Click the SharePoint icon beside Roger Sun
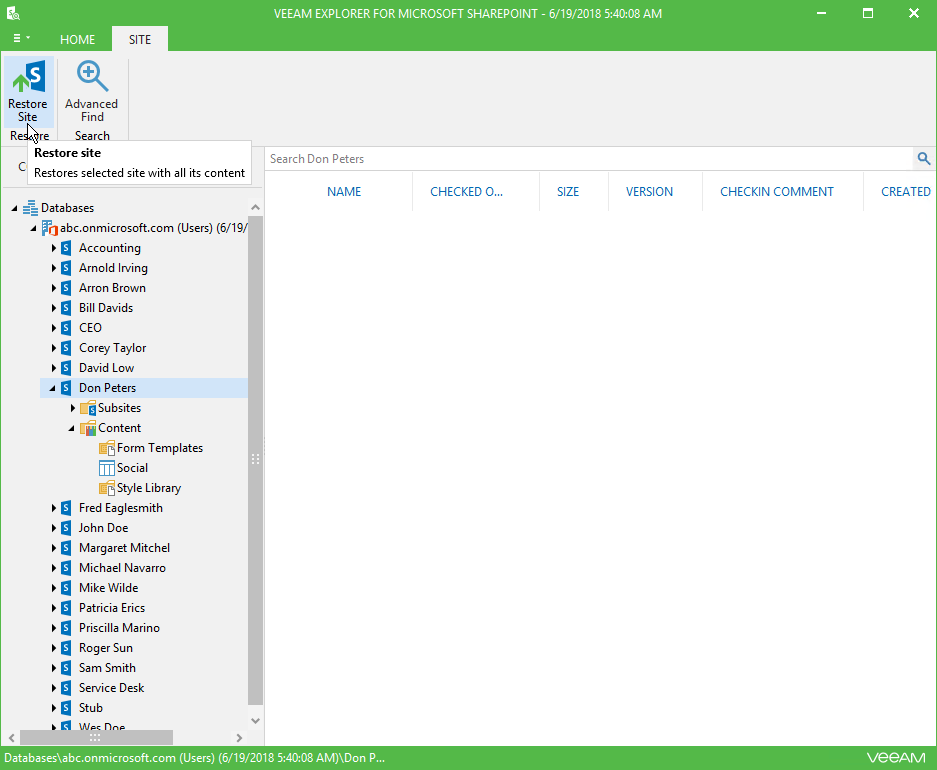 66,648
